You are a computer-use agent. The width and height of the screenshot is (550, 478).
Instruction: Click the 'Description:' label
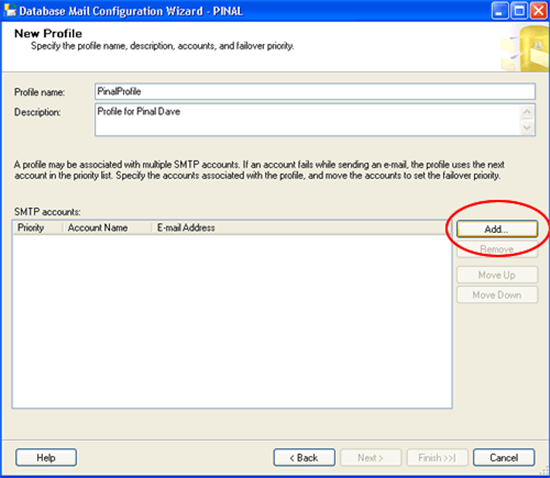click(x=37, y=112)
